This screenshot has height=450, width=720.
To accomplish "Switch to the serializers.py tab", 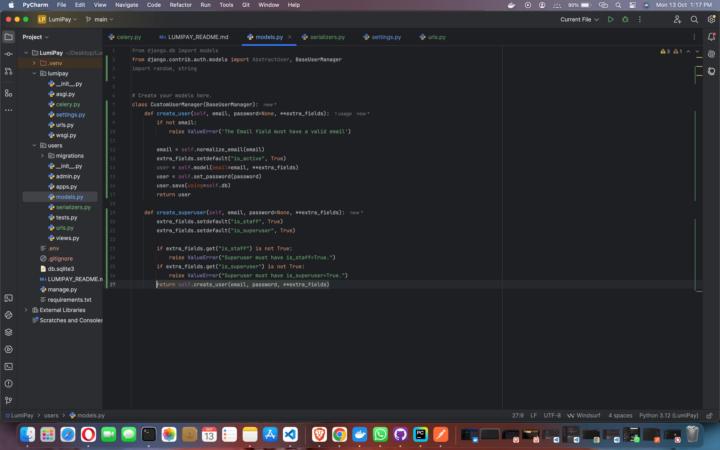I will [323, 37].
